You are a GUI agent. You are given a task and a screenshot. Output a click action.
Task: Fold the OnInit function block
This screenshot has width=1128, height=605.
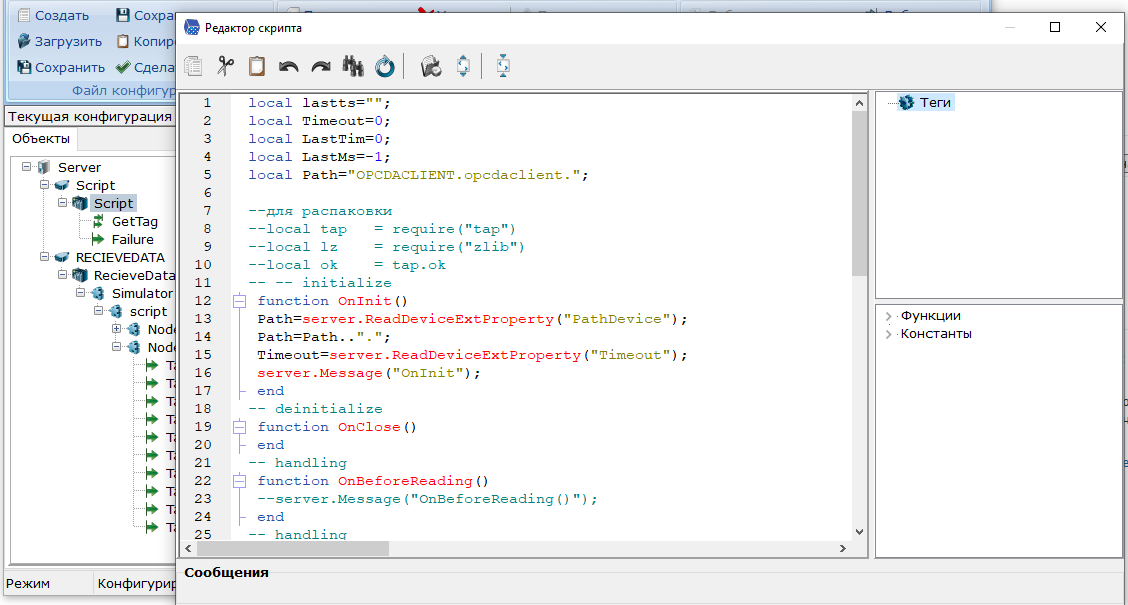click(x=240, y=301)
